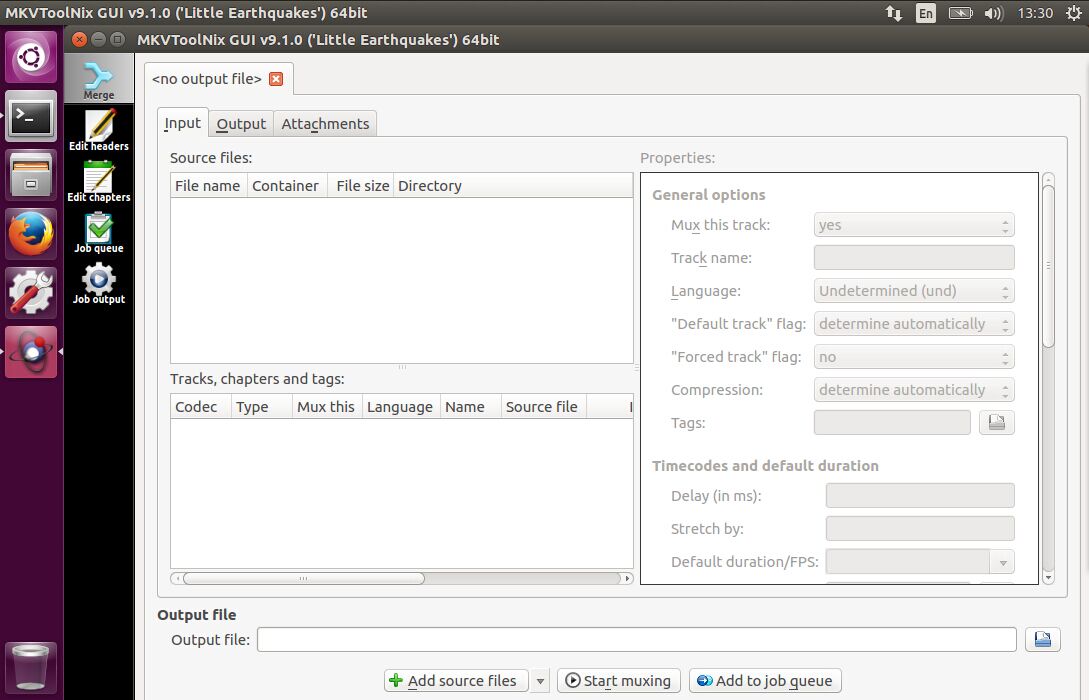Click the Add source files button
This screenshot has width=1089, height=700.
[456, 681]
